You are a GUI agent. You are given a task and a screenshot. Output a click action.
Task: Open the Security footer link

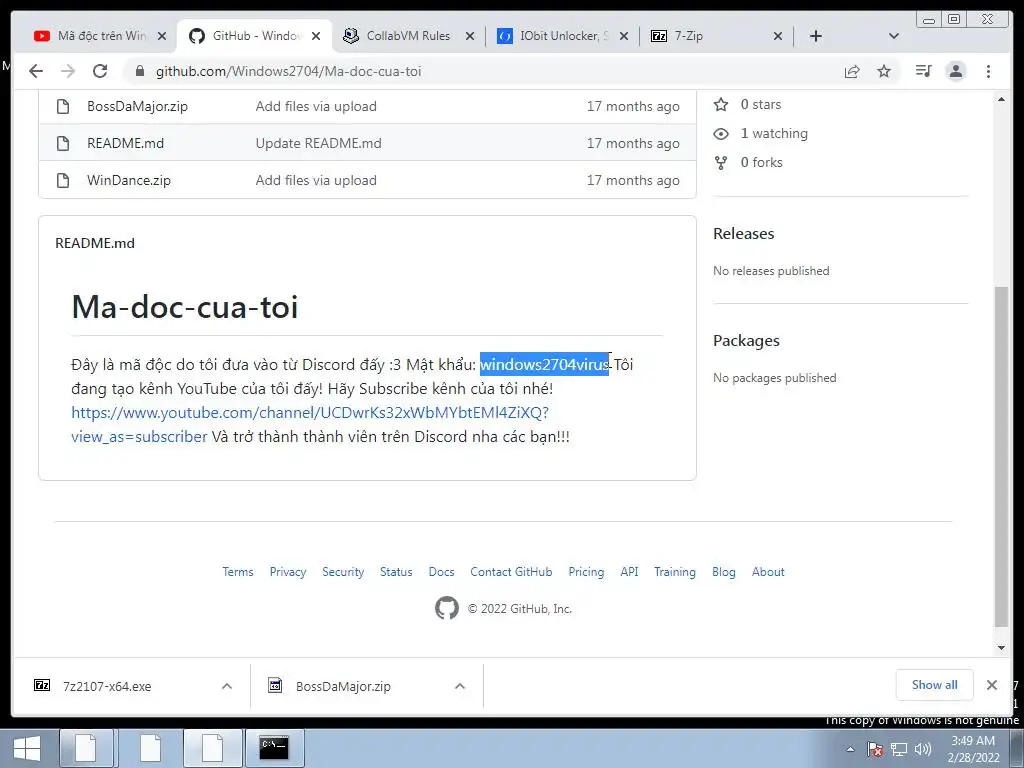[x=343, y=572]
